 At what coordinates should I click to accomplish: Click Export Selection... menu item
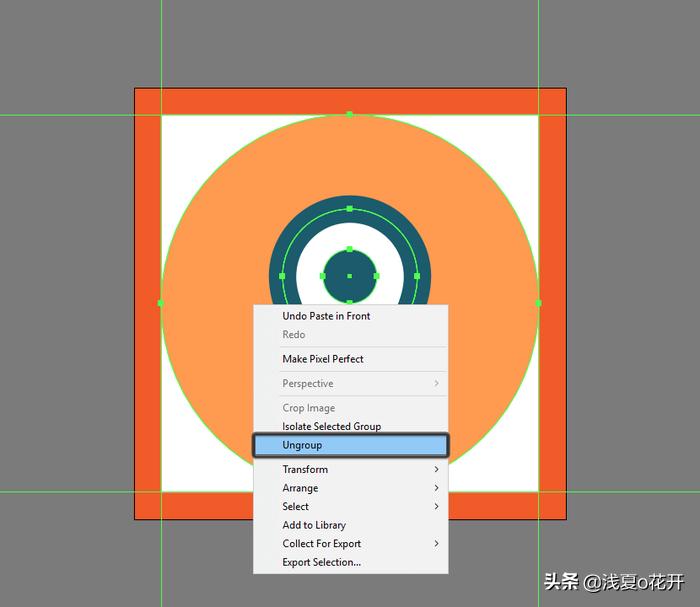coord(321,562)
